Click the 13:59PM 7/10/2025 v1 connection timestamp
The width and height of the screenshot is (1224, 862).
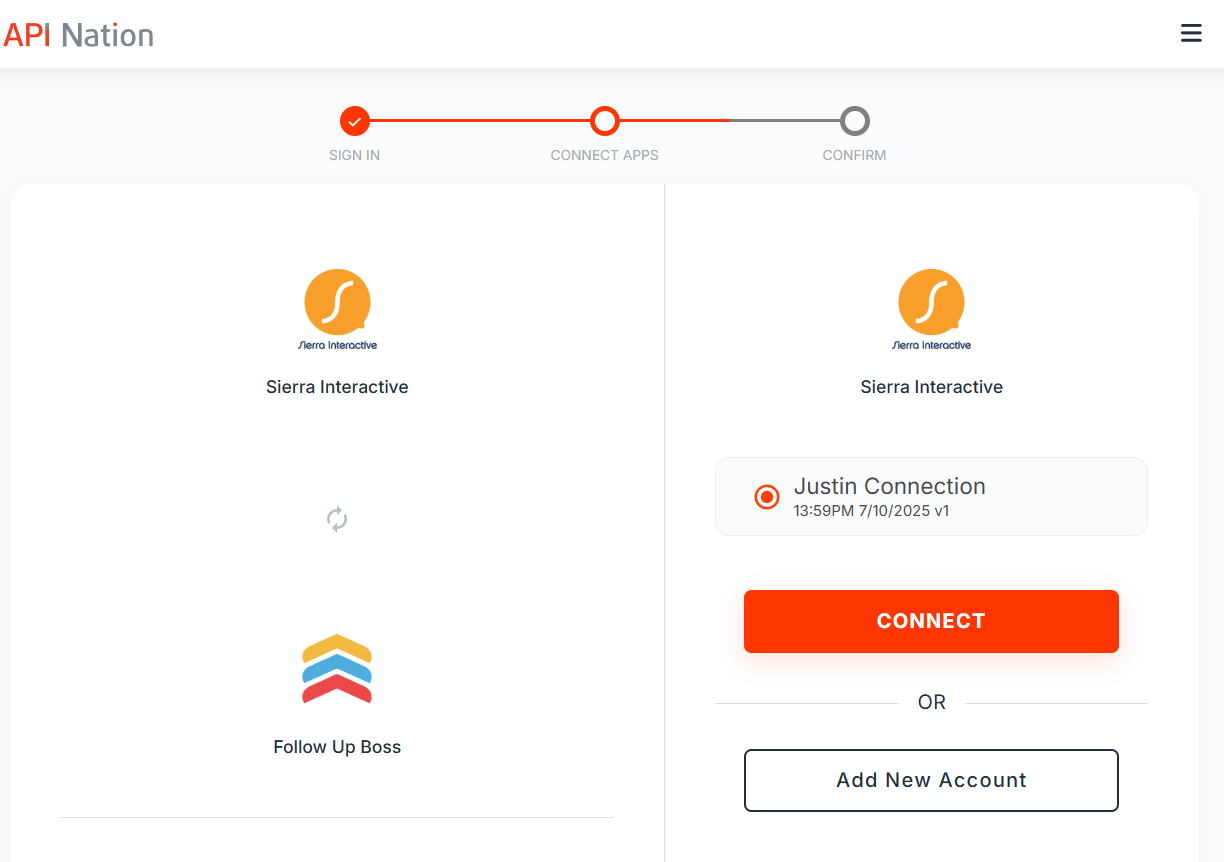[871, 511]
